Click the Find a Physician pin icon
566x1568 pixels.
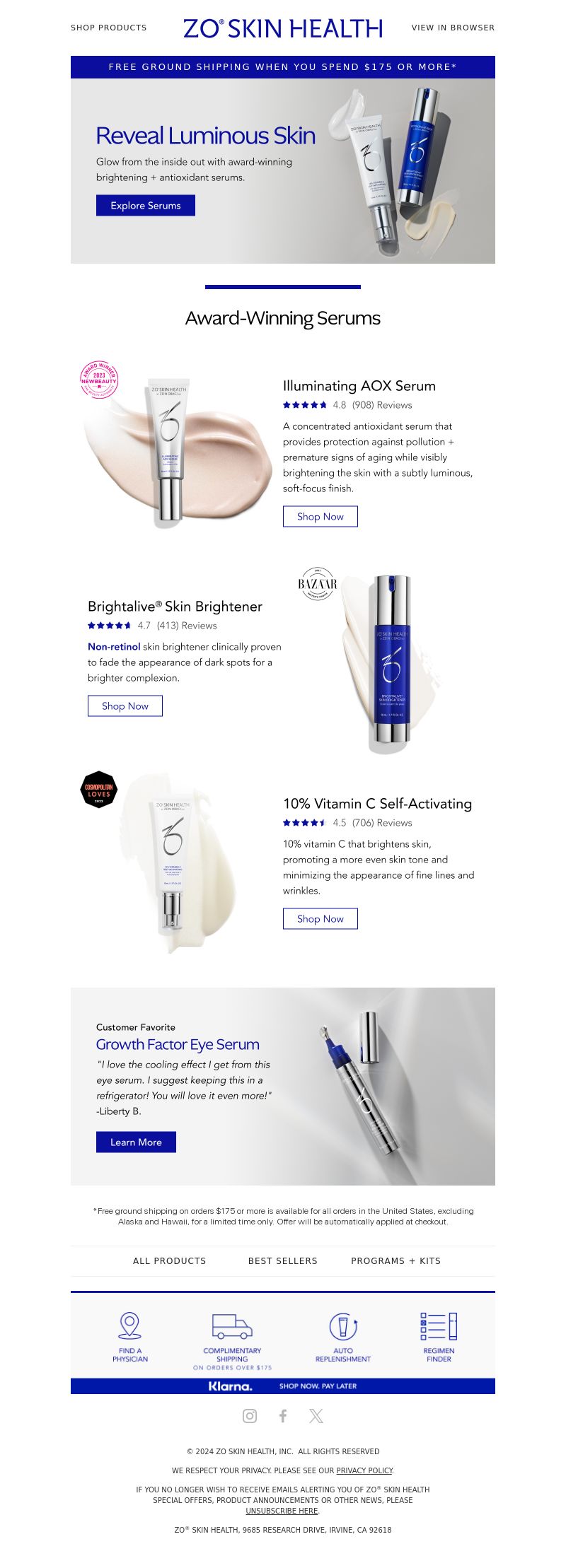coord(129,1326)
